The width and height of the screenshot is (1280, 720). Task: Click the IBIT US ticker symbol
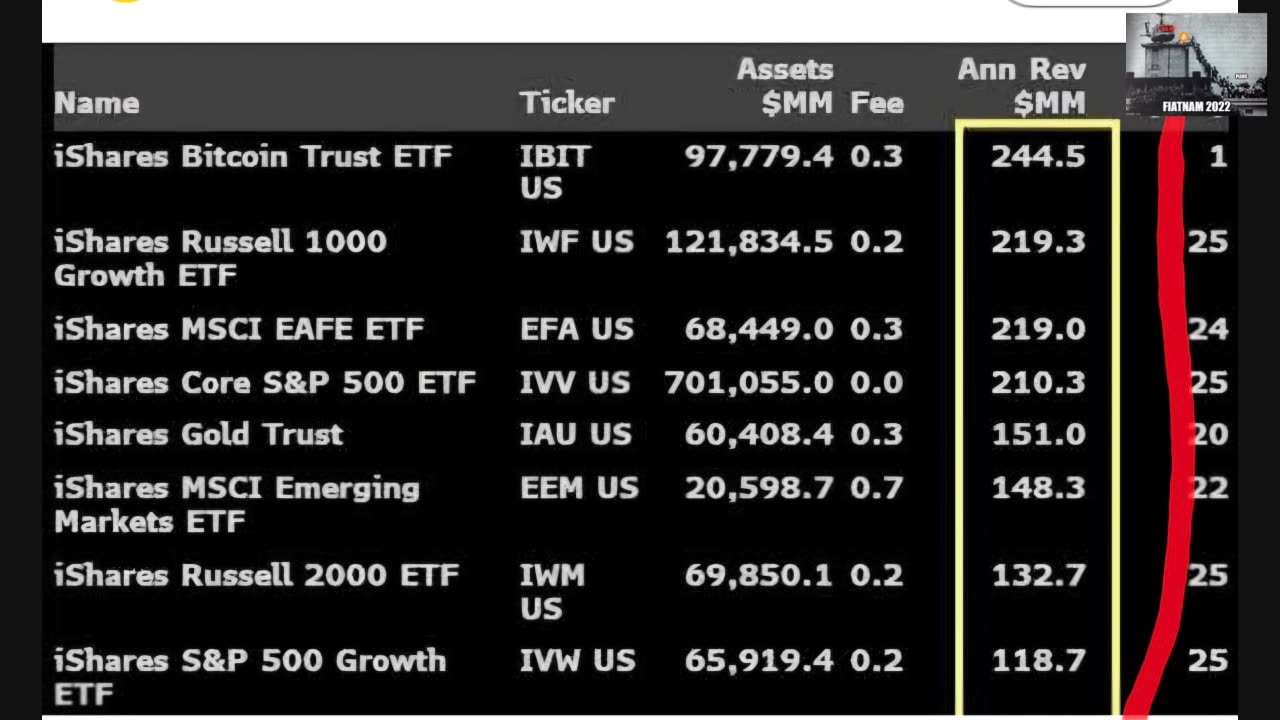tap(556, 172)
